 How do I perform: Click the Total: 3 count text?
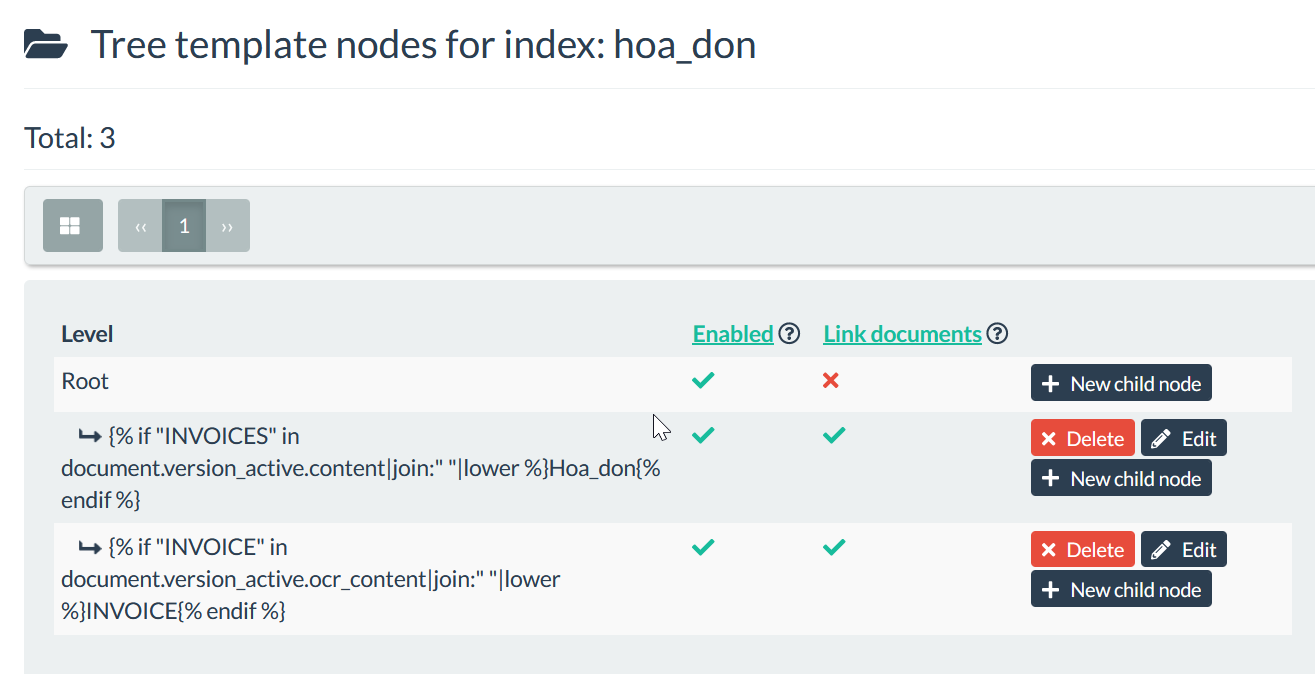(x=70, y=138)
